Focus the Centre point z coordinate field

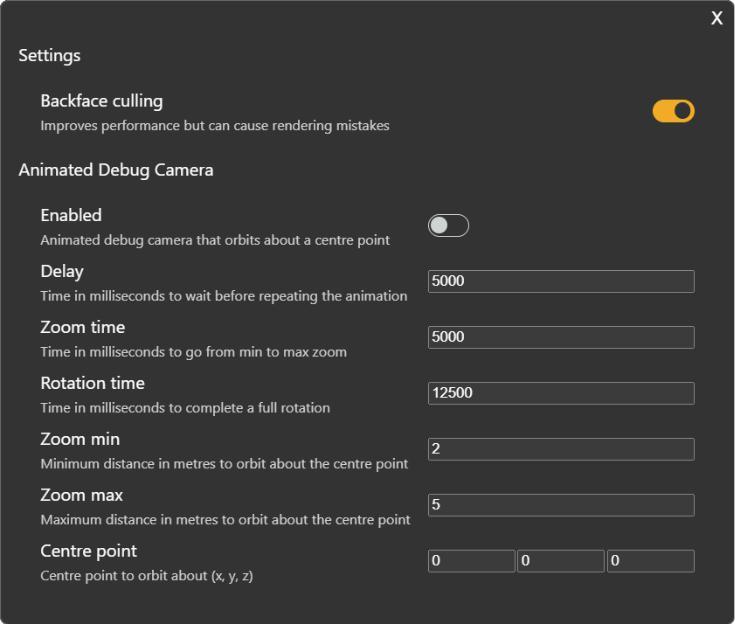(650, 561)
